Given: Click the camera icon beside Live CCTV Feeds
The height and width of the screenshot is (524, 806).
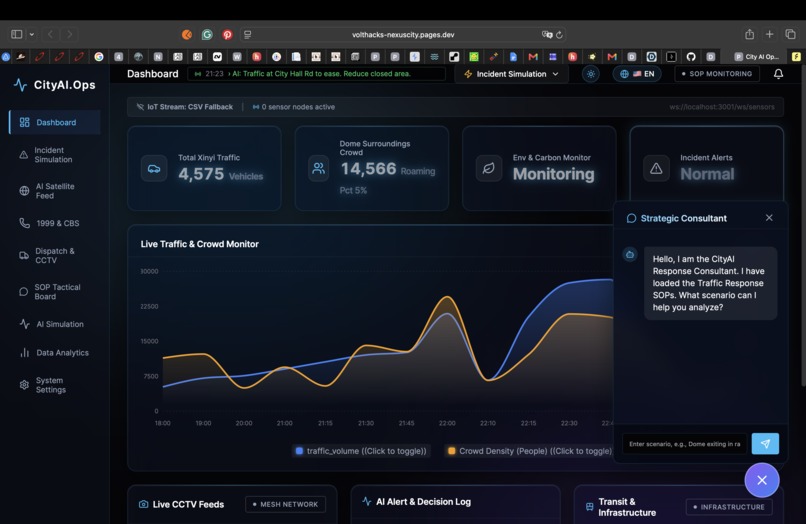Looking at the screenshot, I should [143, 504].
